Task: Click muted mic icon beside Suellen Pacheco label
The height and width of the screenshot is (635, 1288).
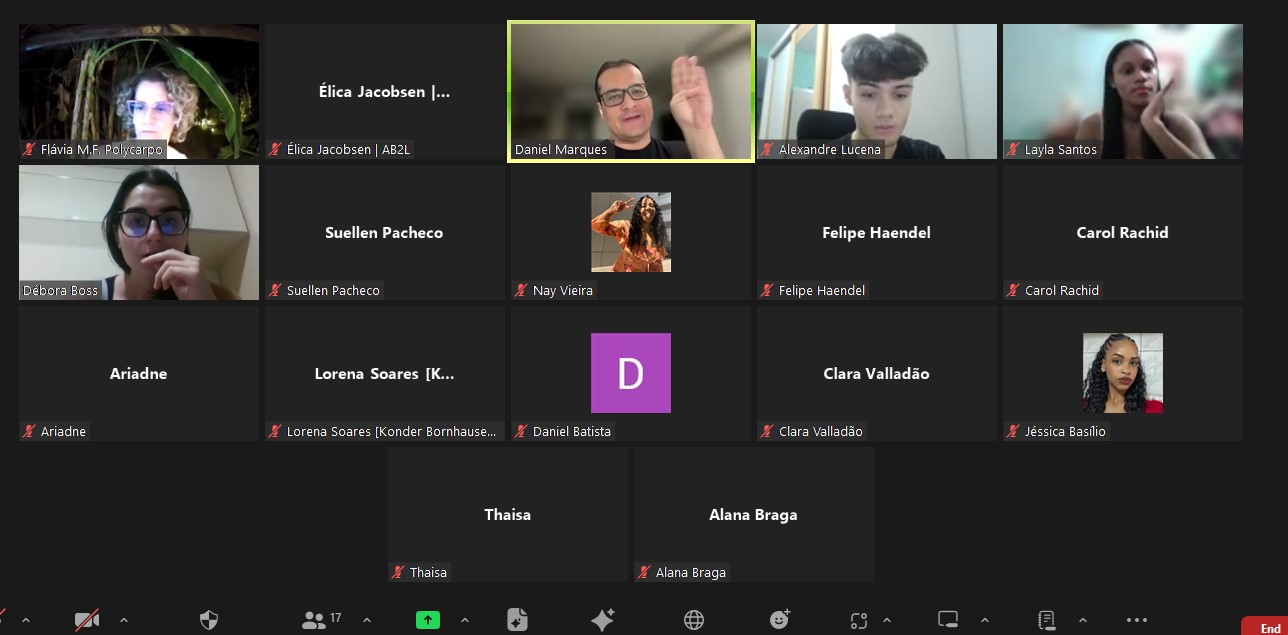Action: [x=275, y=291]
